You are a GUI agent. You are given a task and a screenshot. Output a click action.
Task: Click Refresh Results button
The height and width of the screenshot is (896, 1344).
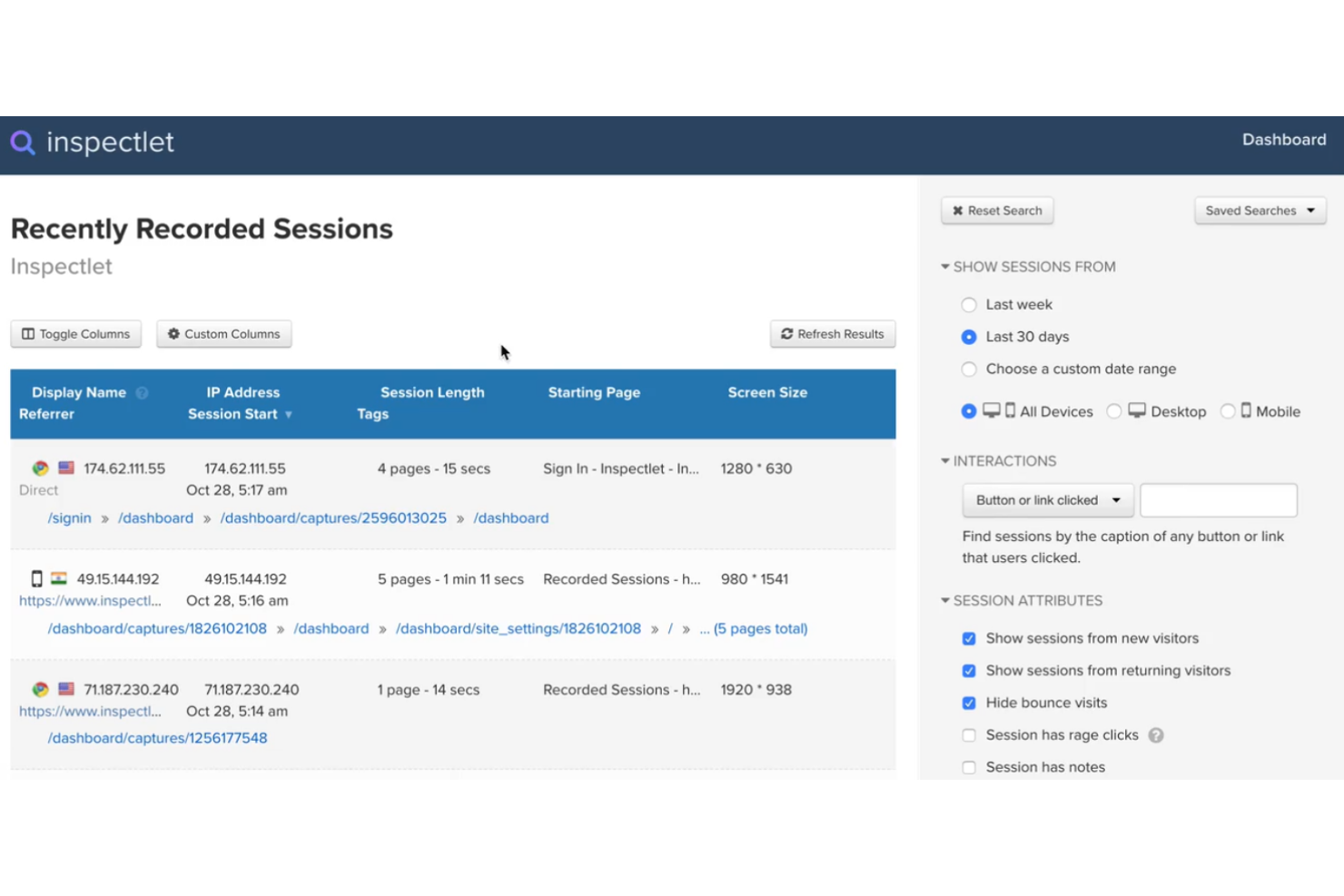(833, 334)
